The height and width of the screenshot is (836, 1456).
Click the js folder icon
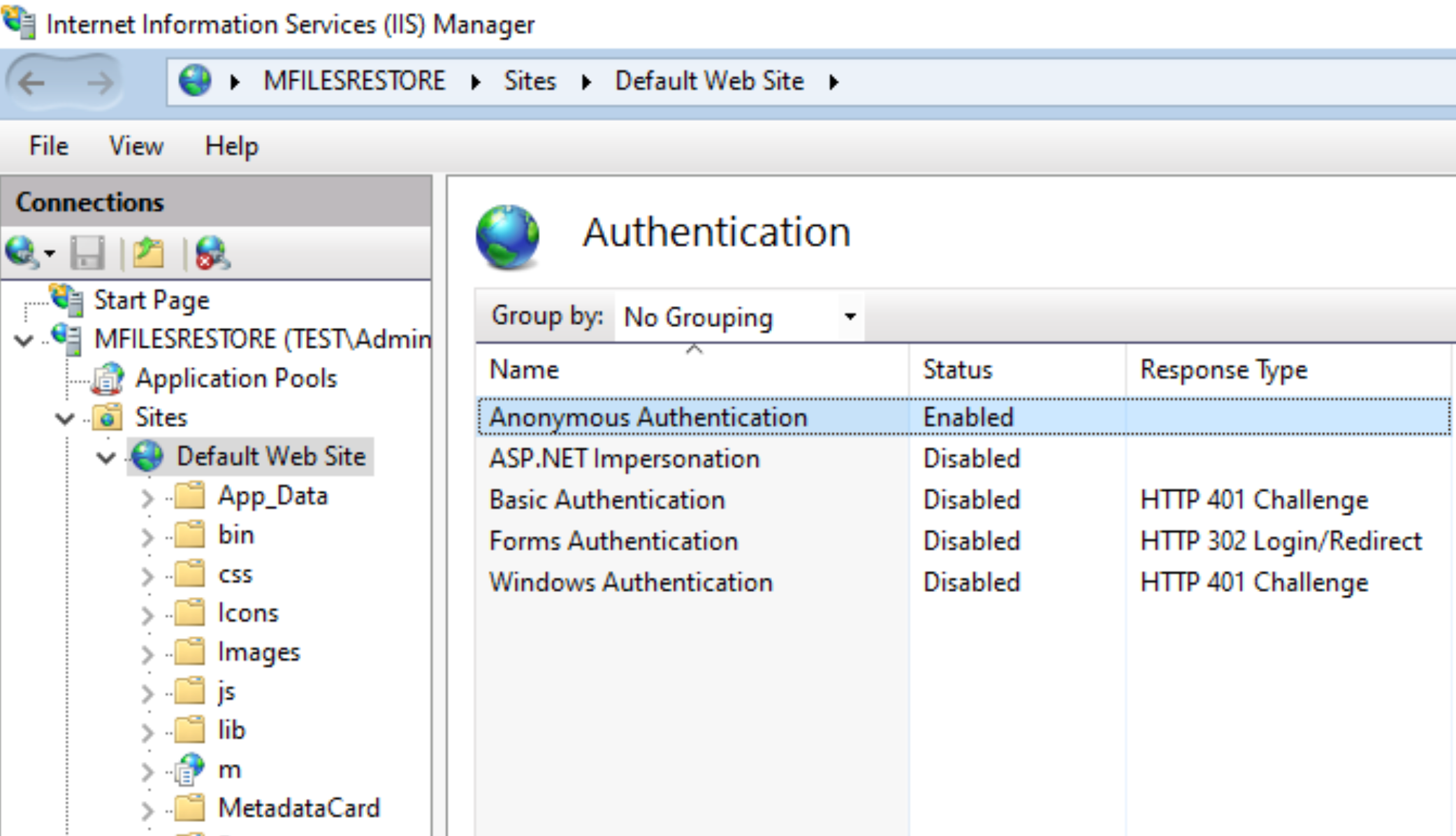pyautogui.click(x=189, y=691)
